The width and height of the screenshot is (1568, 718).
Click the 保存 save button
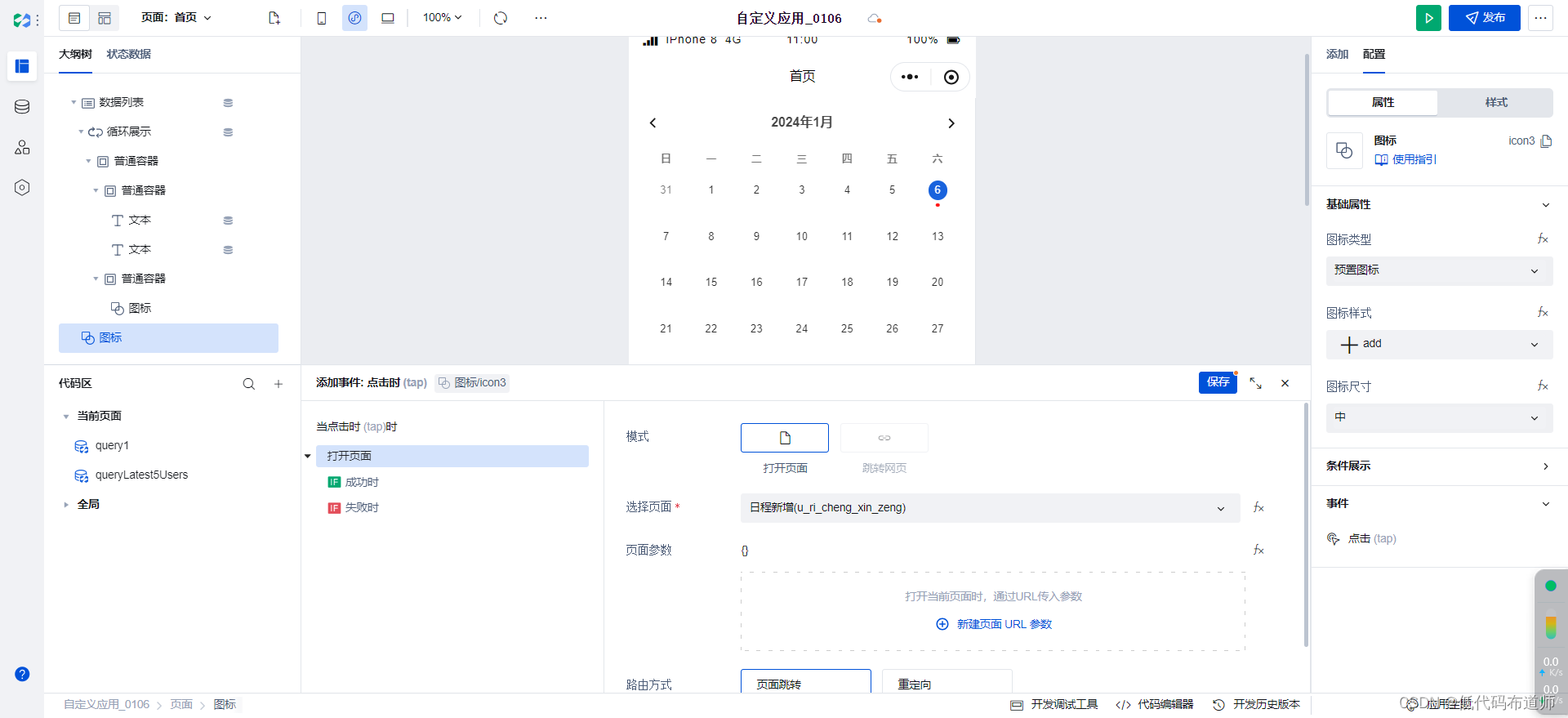[1218, 382]
